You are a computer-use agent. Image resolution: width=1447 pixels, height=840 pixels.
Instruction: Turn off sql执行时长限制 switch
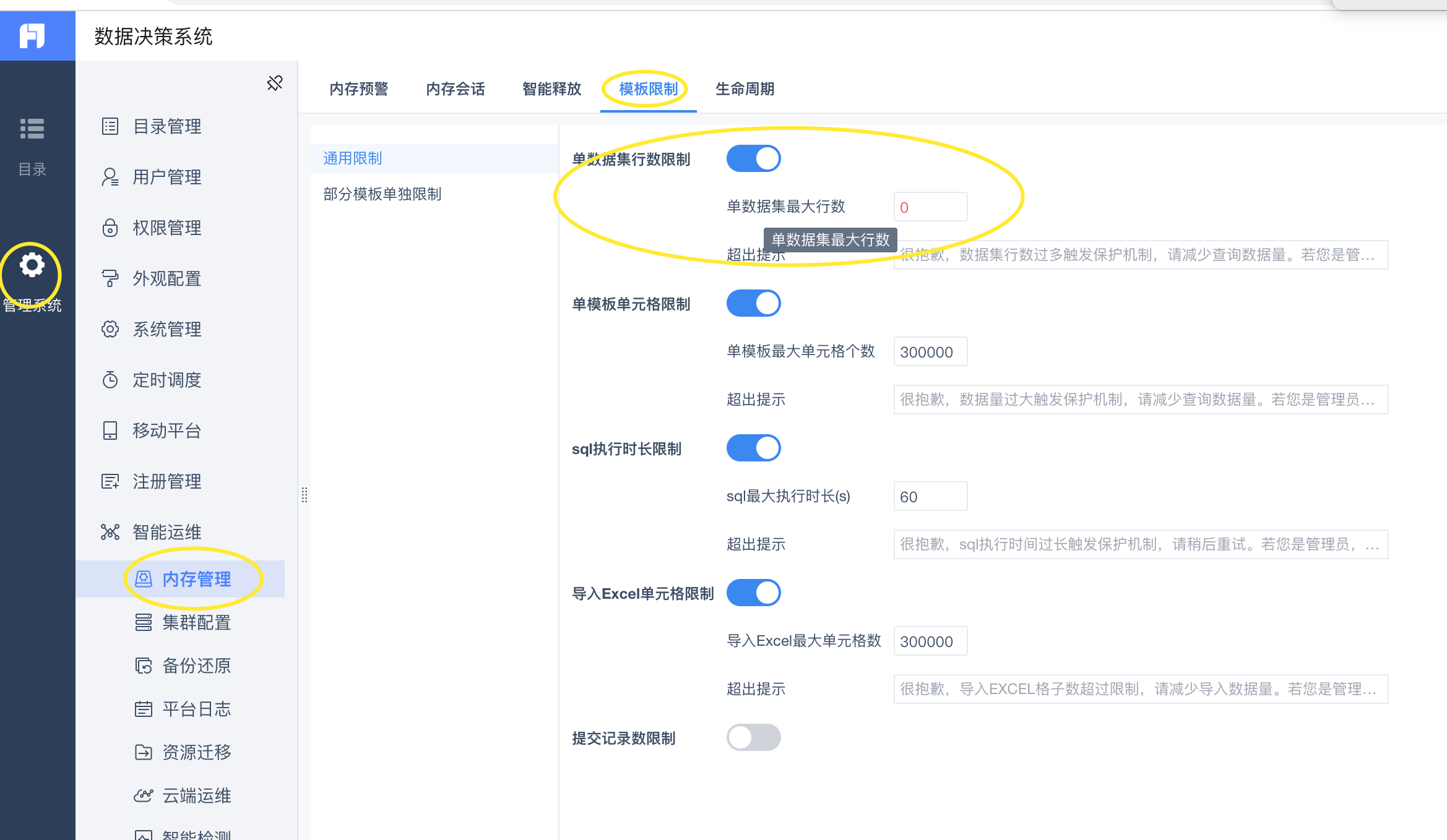point(753,448)
